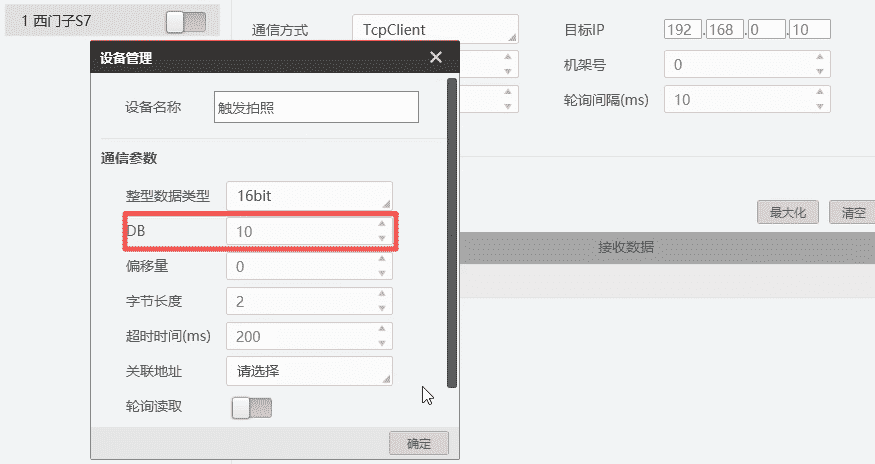
Task: Increase the DB value with up arrow
Action: pyautogui.click(x=381, y=225)
